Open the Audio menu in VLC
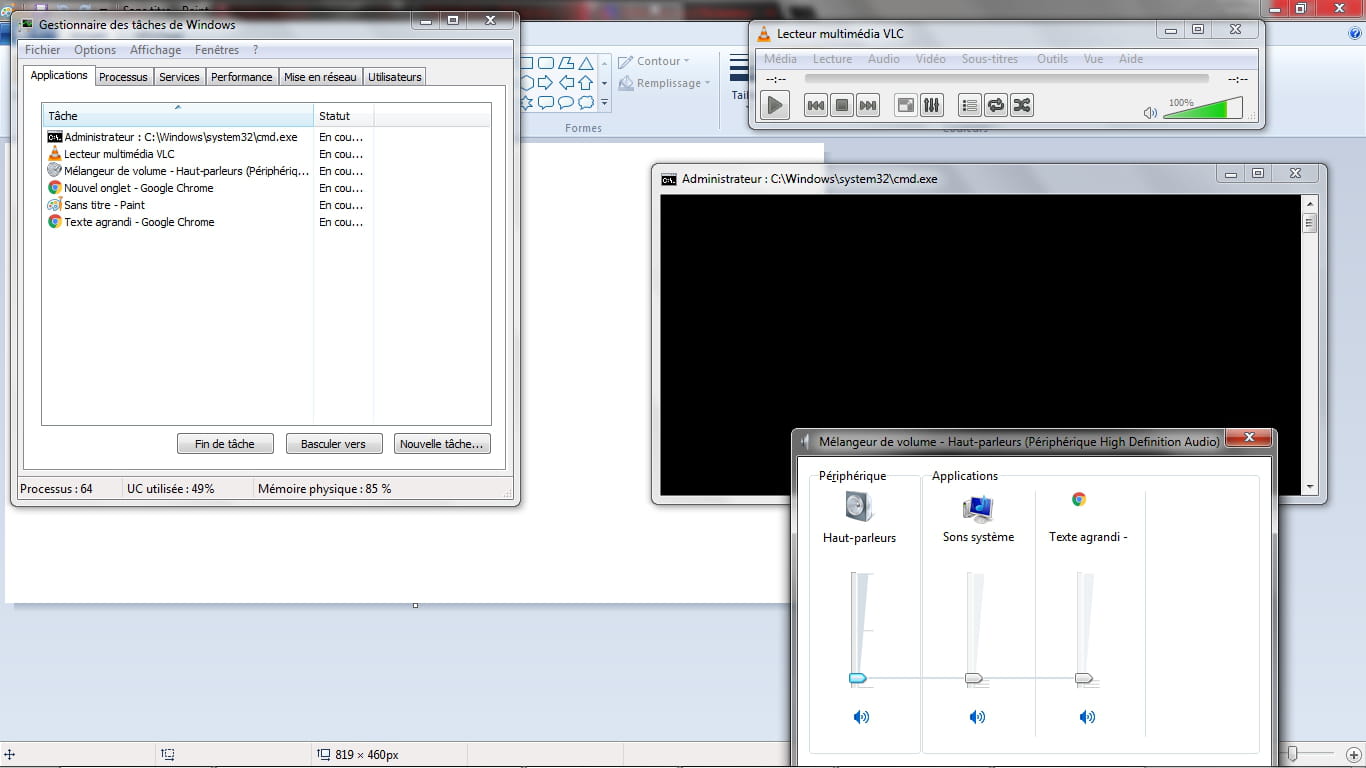This screenshot has width=1366, height=768. point(884,59)
